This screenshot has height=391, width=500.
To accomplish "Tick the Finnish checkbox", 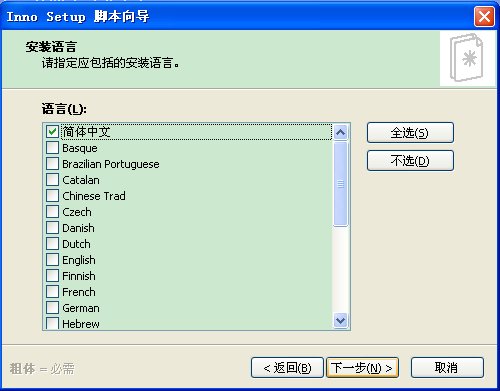I will click(x=52, y=276).
